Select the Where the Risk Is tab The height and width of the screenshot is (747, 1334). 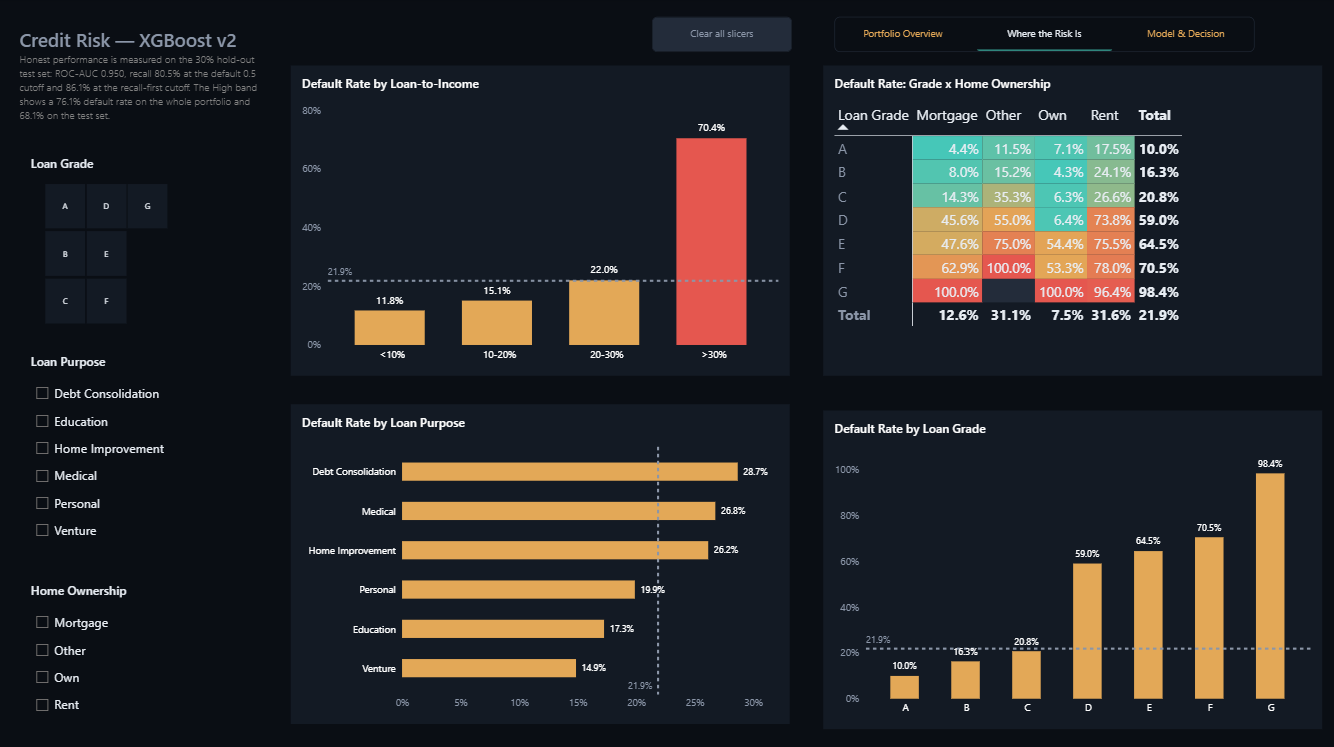[1044, 34]
